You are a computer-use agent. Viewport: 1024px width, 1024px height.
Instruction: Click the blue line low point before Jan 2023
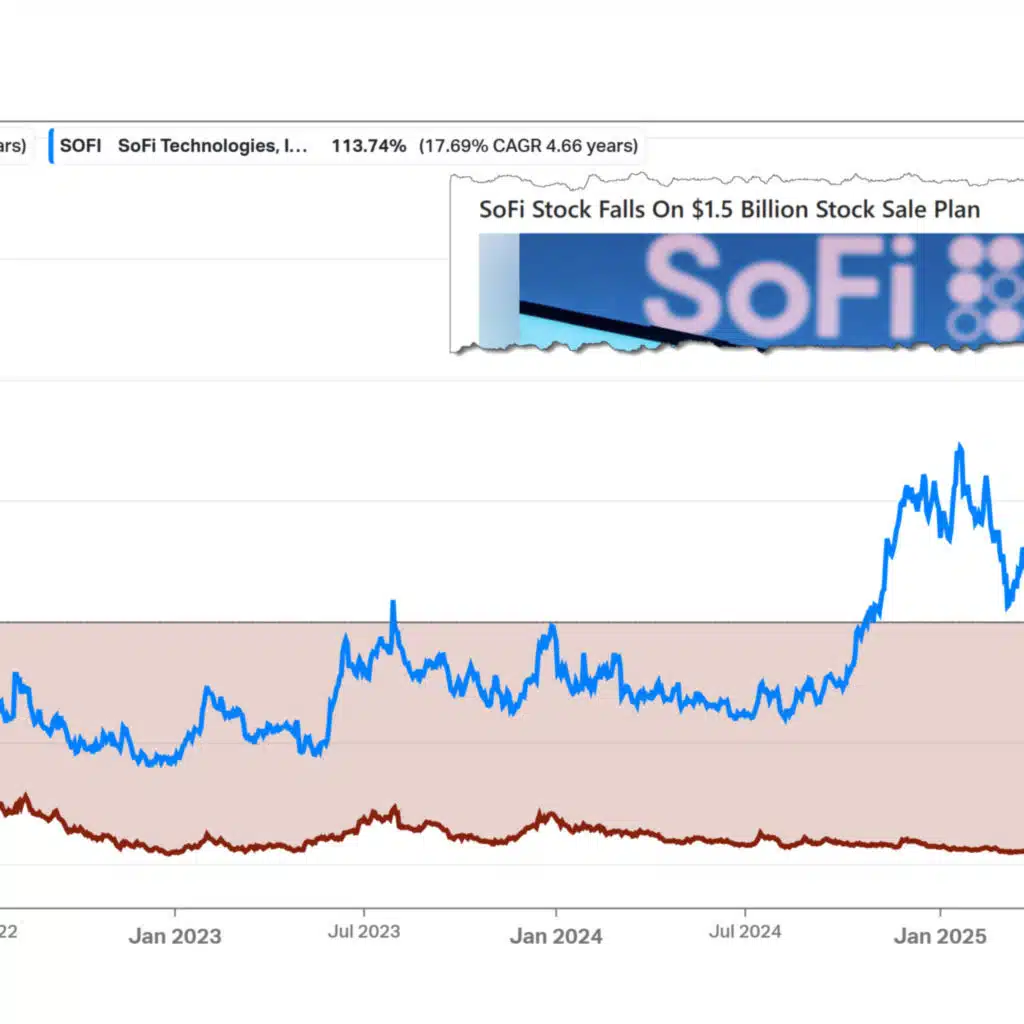point(150,763)
